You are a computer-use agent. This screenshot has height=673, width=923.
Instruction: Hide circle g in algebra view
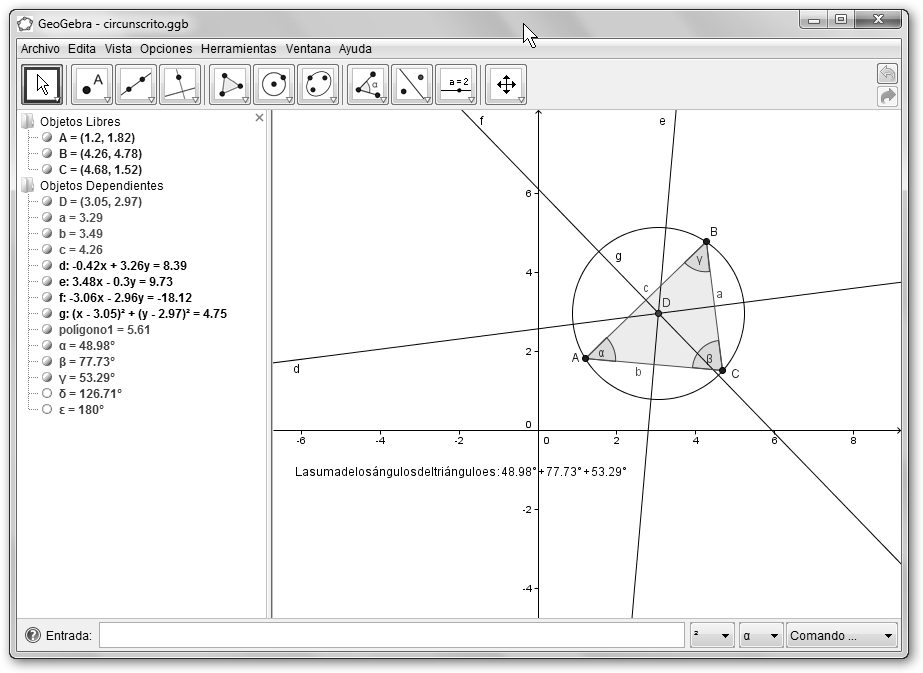(x=47, y=313)
